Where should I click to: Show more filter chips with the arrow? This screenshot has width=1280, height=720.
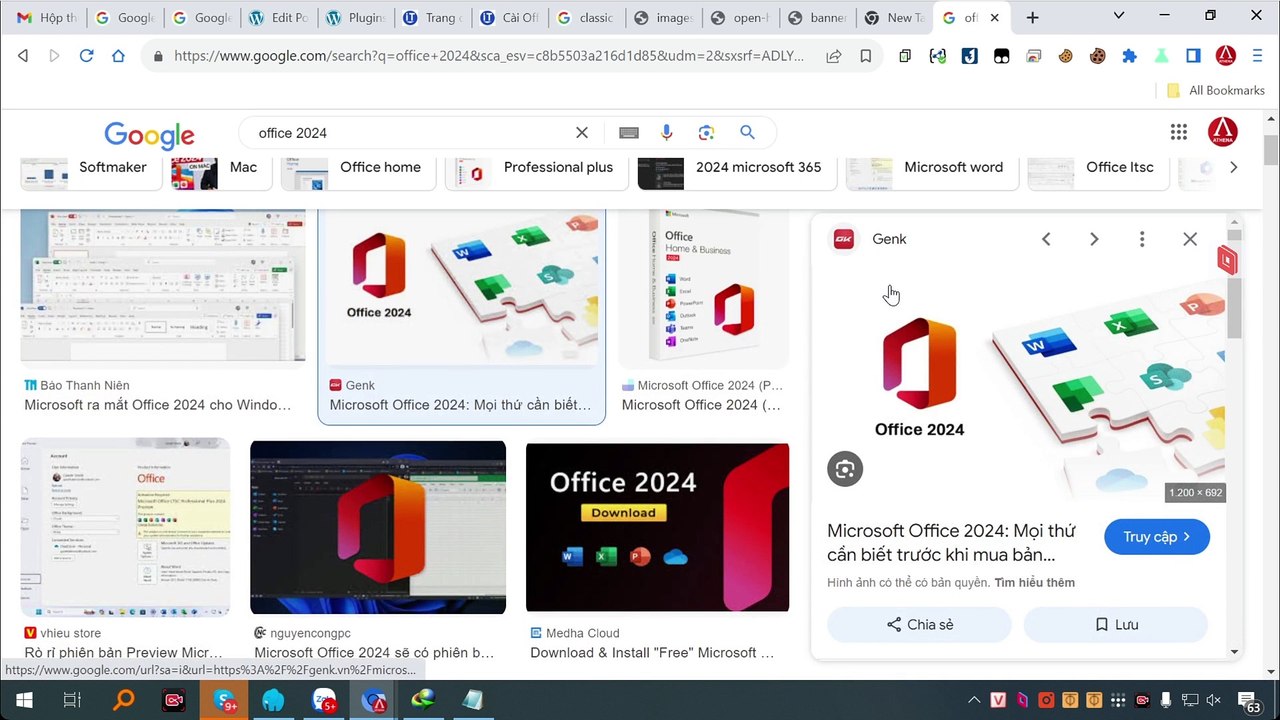[1233, 167]
